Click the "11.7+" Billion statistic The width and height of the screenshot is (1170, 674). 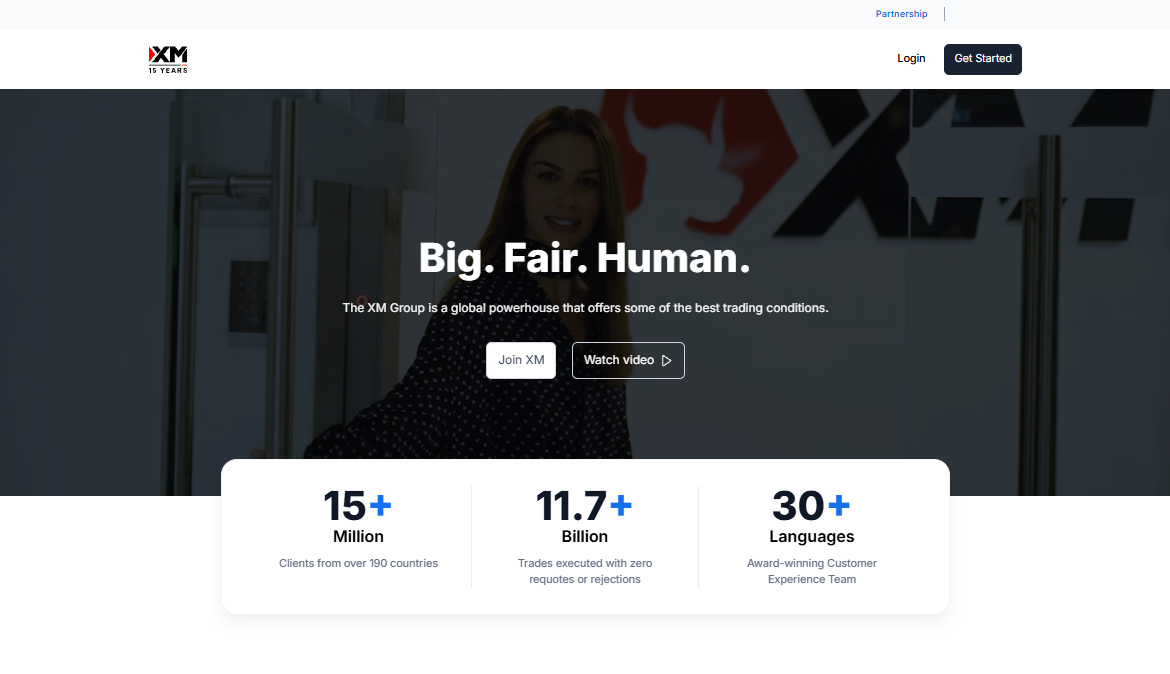click(584, 506)
